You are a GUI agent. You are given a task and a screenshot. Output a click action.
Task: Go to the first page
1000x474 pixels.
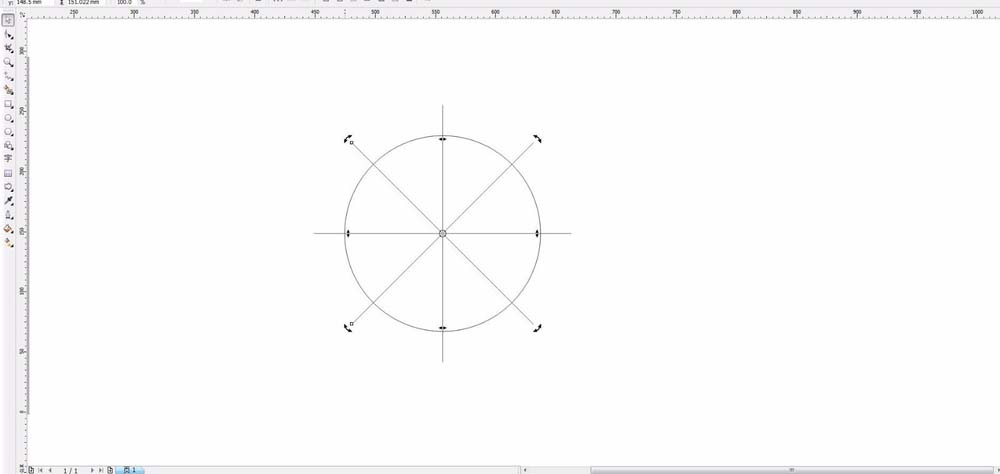[41, 470]
